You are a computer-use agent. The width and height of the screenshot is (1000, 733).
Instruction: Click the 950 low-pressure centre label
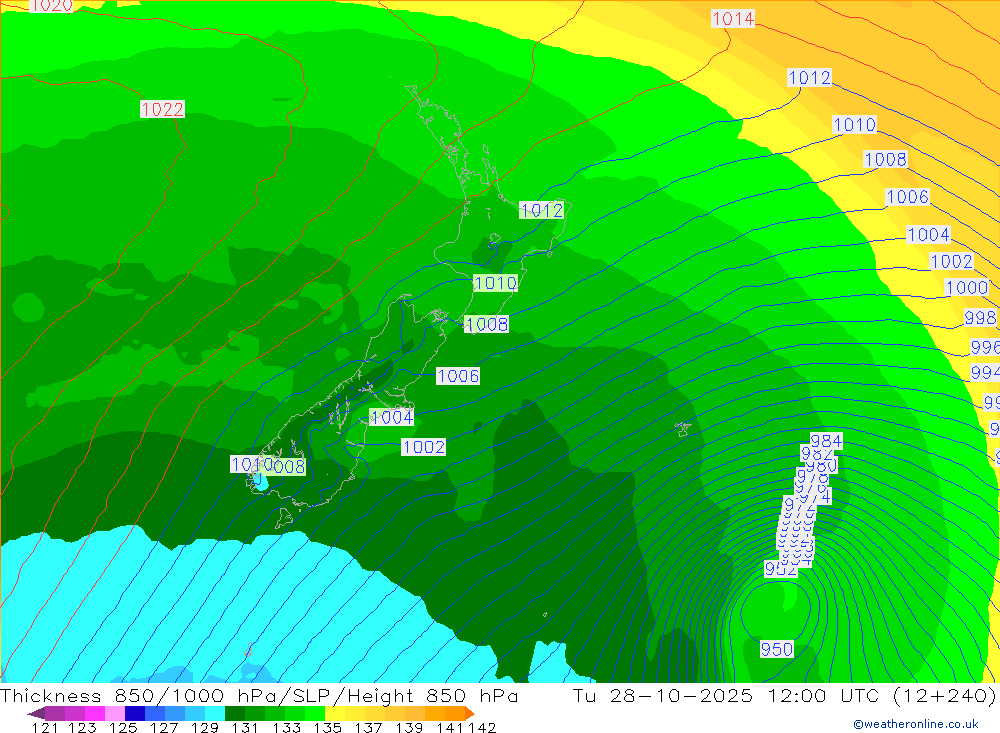tap(777, 649)
